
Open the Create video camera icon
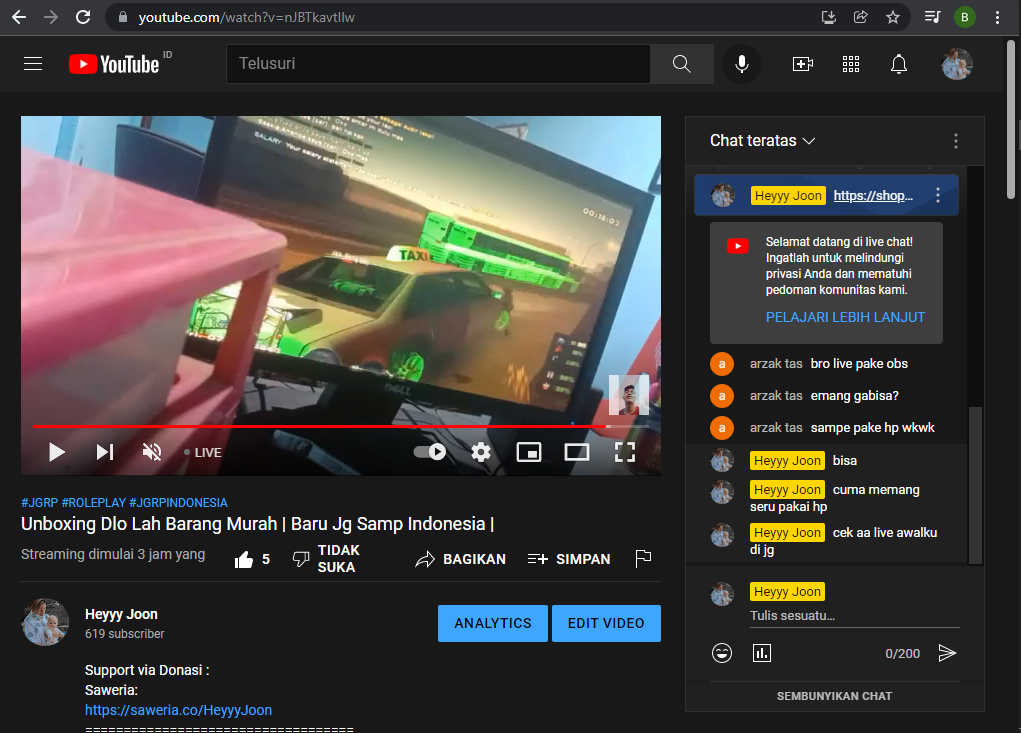(802, 64)
